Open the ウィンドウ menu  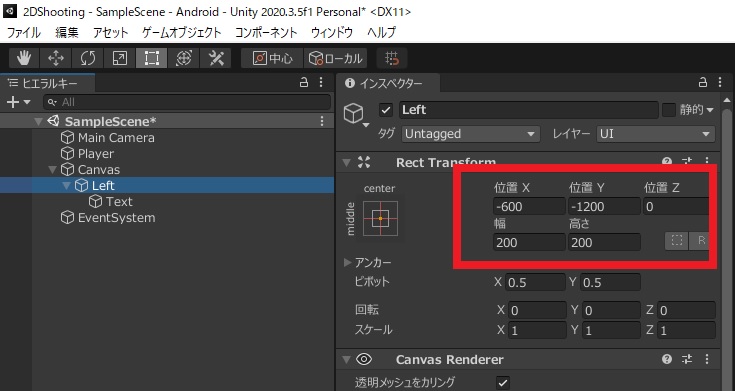click(332, 32)
